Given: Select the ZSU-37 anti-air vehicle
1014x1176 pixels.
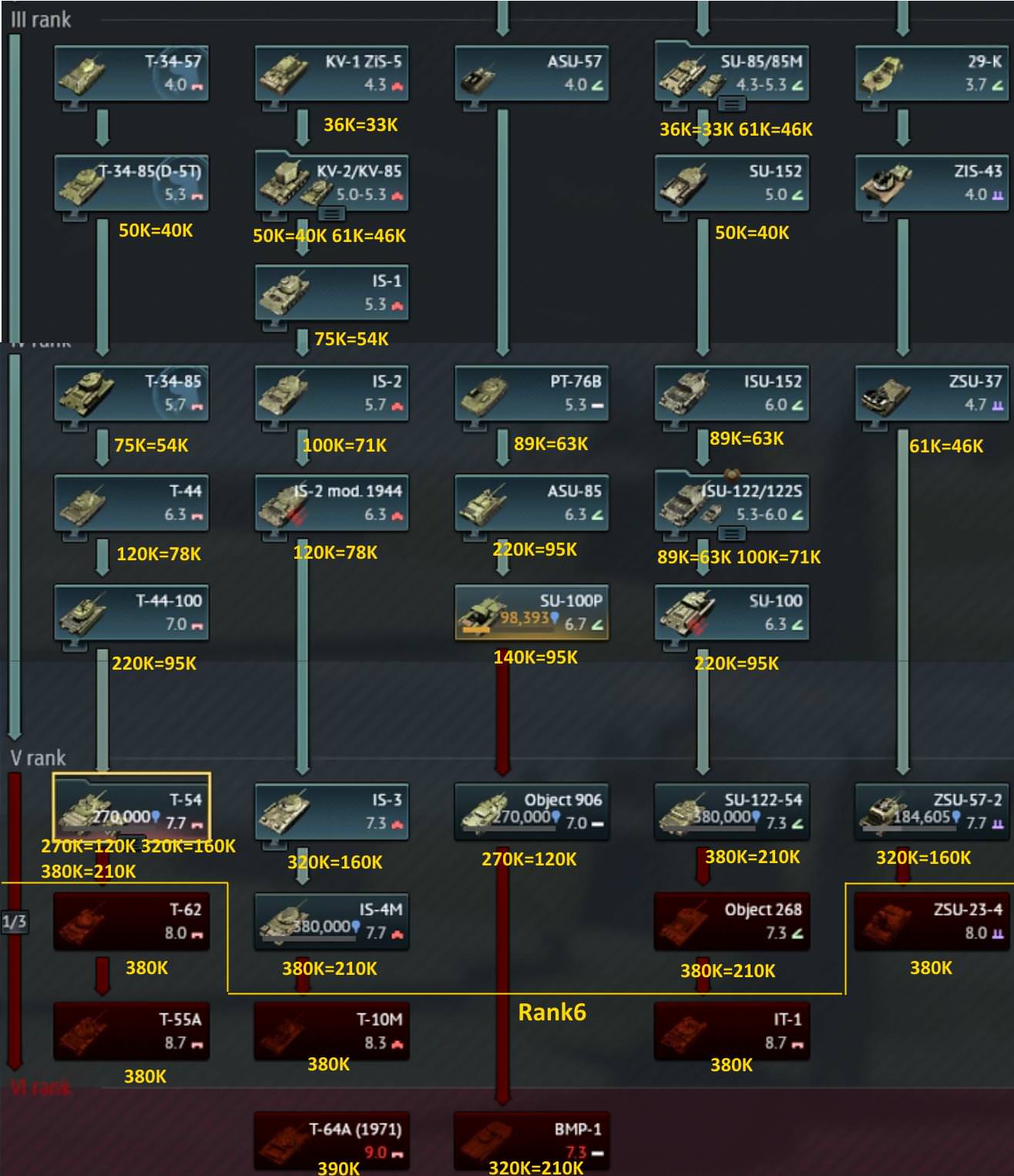Looking at the screenshot, I should coord(932,392).
